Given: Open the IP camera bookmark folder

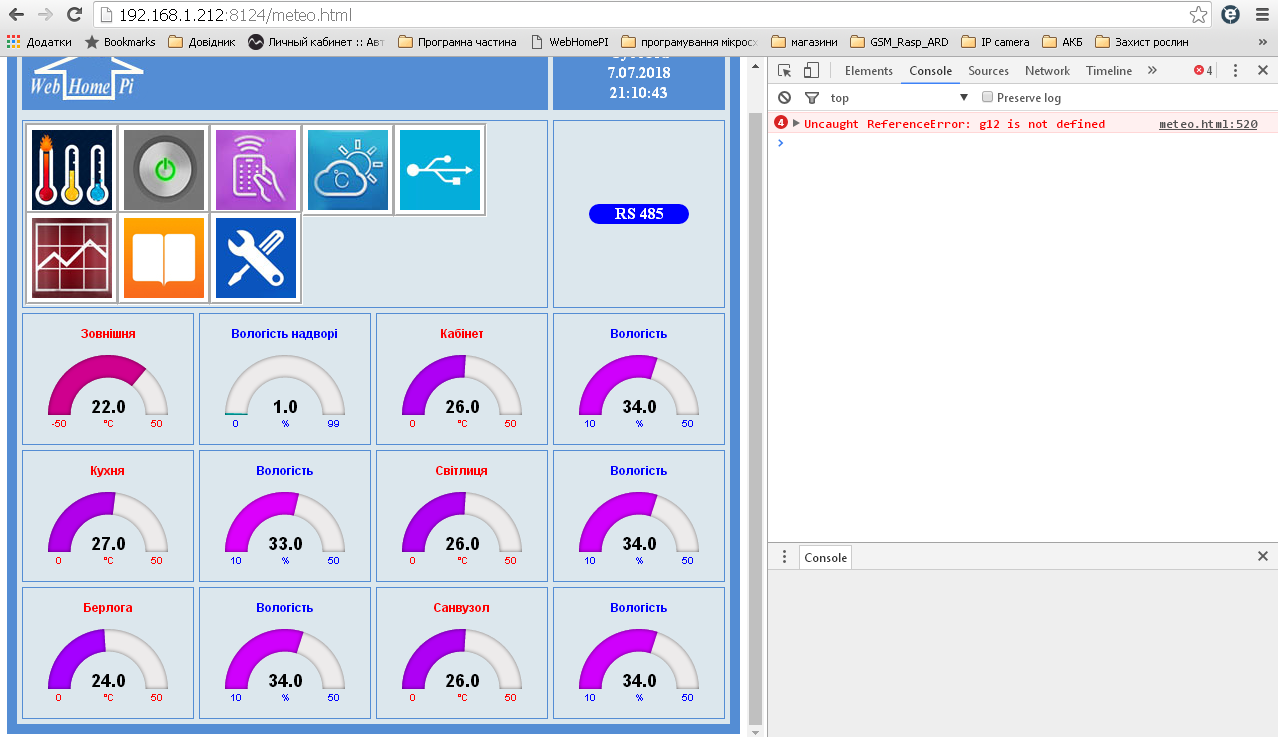Looking at the screenshot, I should tap(995, 42).
